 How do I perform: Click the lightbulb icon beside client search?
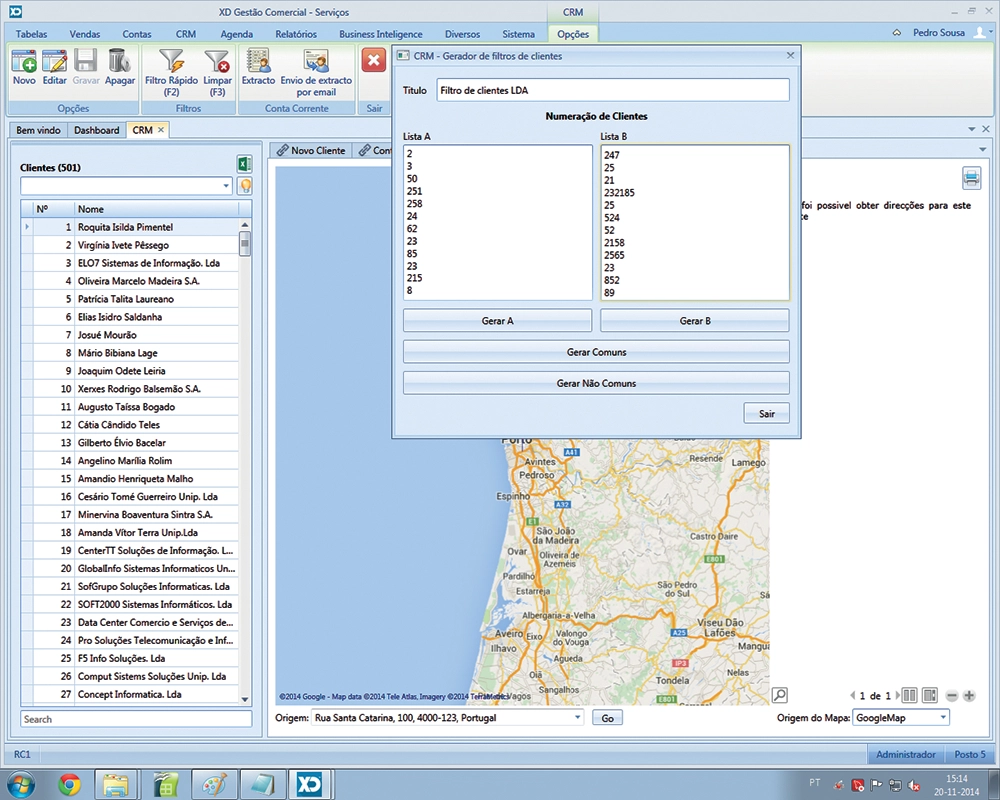(x=244, y=186)
